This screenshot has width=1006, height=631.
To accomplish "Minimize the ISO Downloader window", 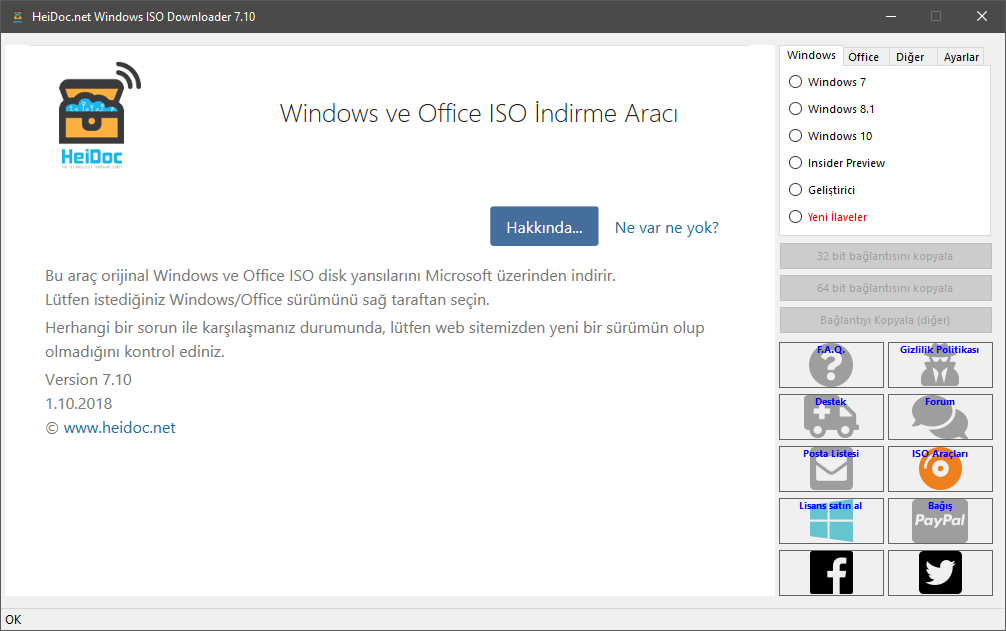I will coord(891,17).
